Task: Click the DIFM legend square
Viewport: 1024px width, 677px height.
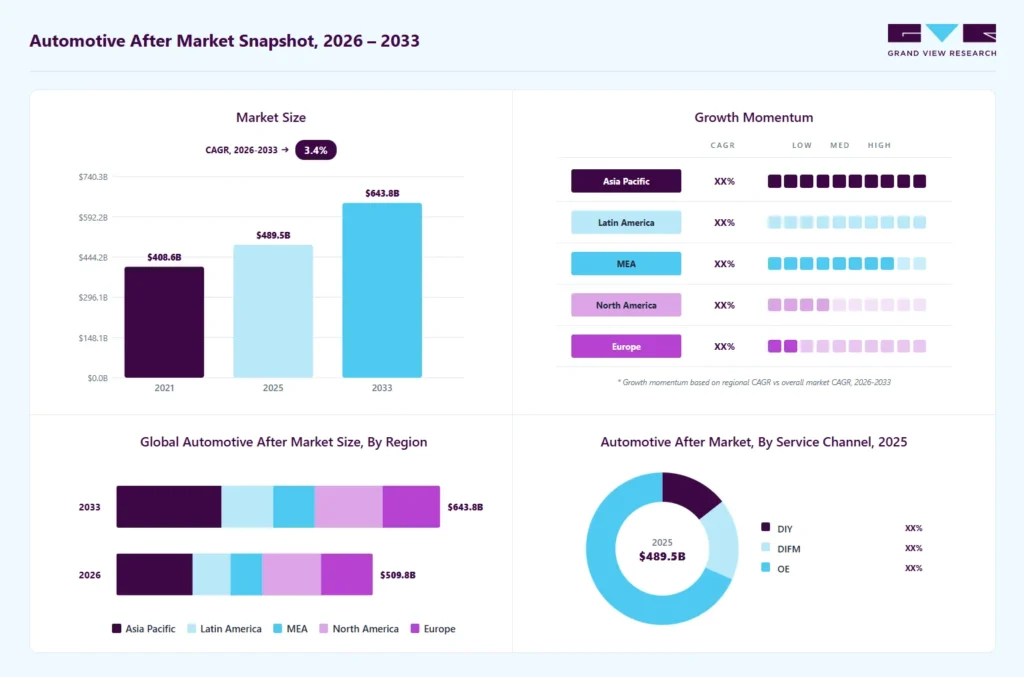Action: (765, 547)
